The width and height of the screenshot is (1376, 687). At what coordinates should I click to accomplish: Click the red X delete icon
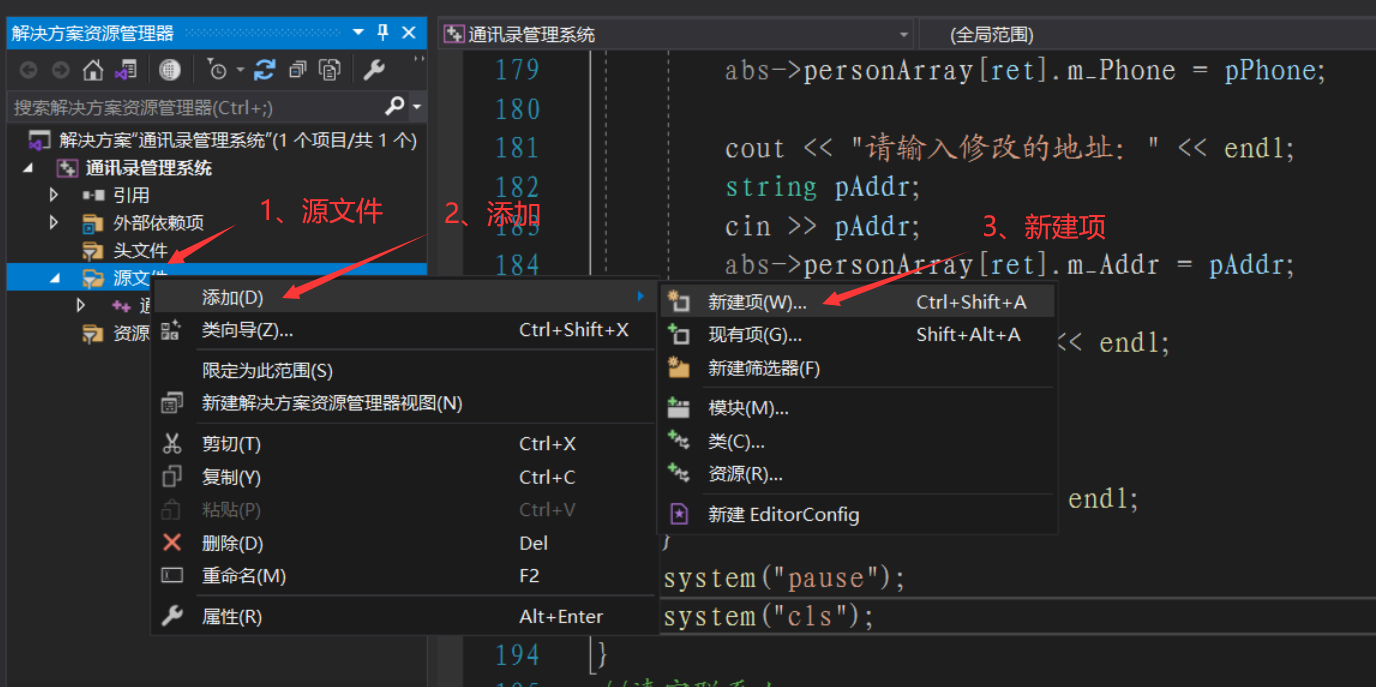coord(172,542)
